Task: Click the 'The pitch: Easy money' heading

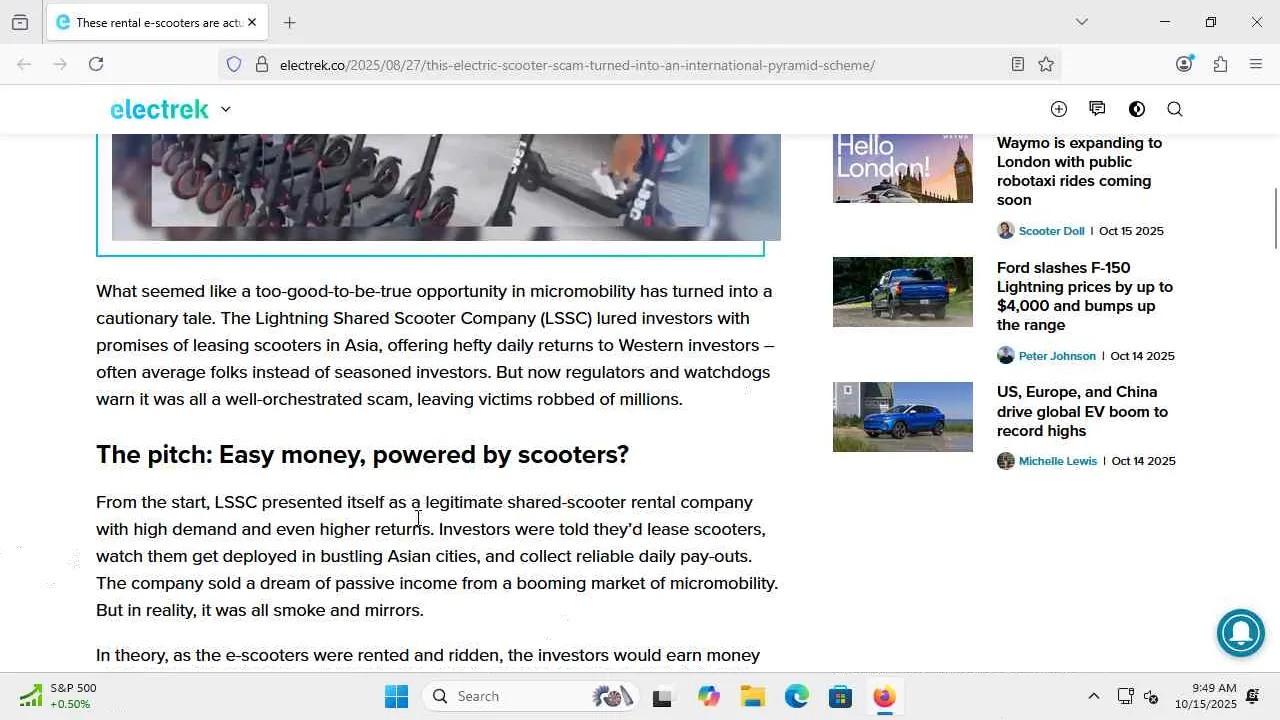Action: tap(362, 455)
